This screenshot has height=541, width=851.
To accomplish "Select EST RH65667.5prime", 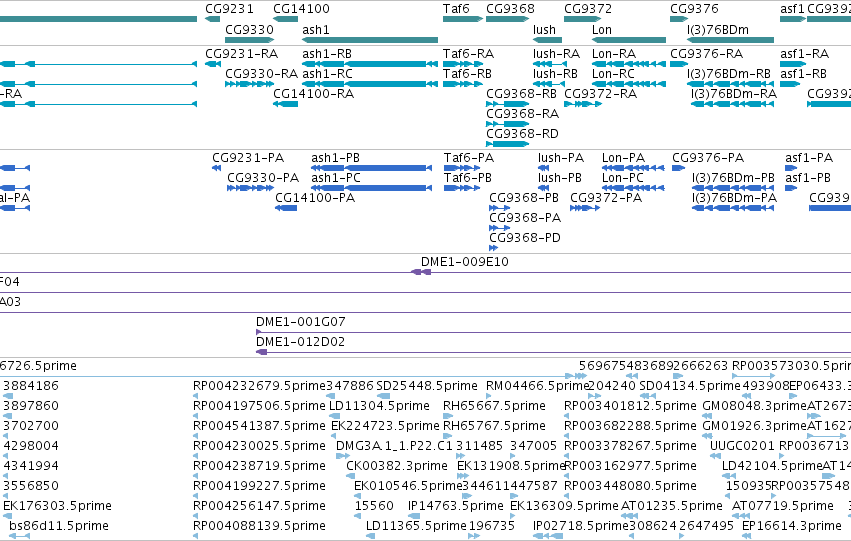I will coord(494,406).
